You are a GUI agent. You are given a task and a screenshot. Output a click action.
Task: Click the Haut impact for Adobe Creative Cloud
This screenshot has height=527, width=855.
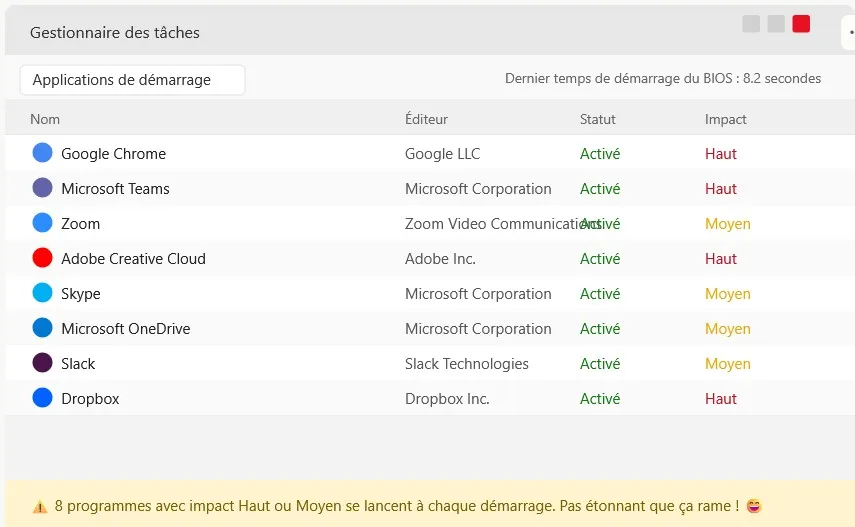click(720, 259)
